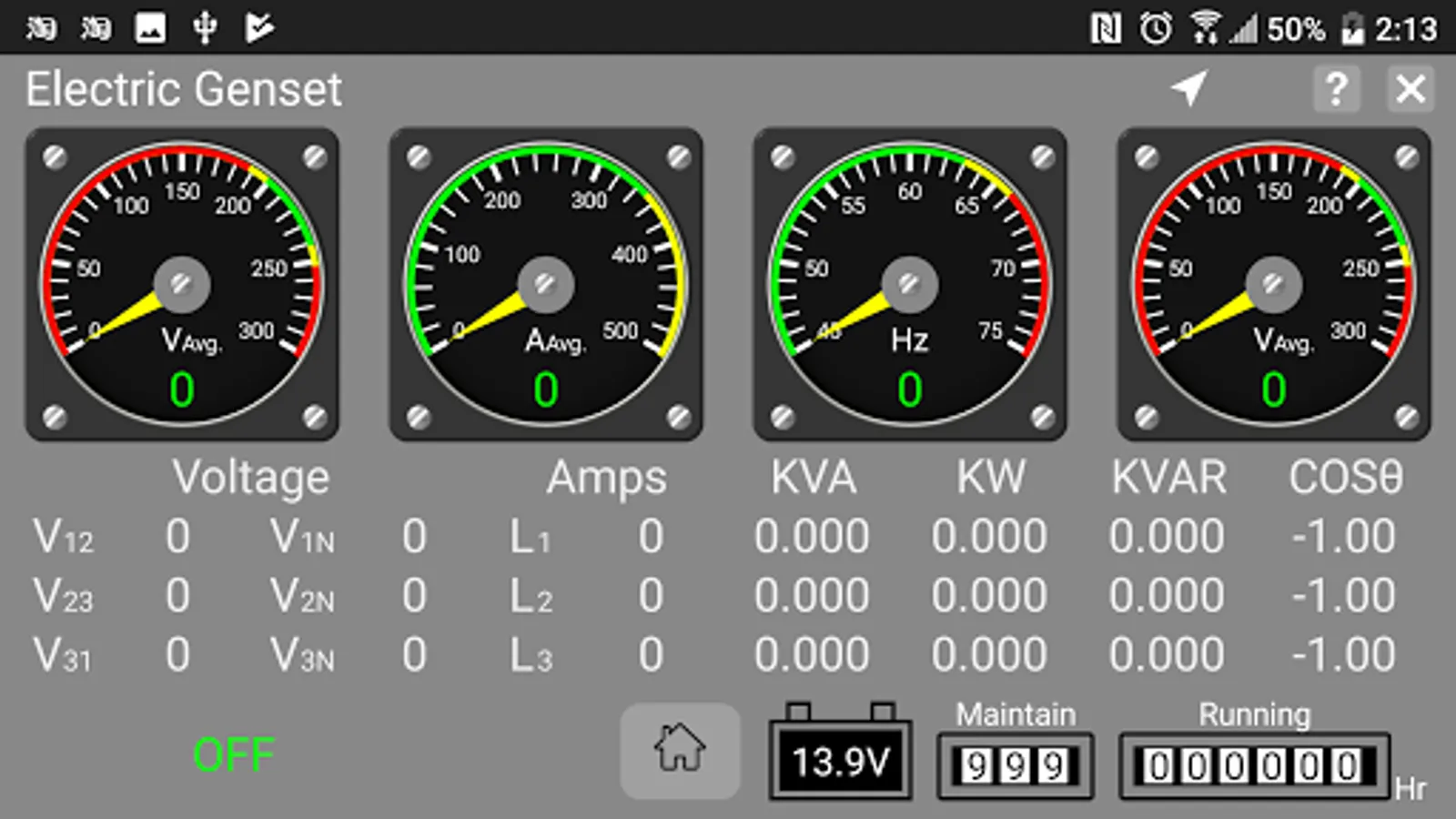This screenshot has width=1456, height=819.
Task: Tap the KVA value in the L1 row
Action: pos(812,537)
